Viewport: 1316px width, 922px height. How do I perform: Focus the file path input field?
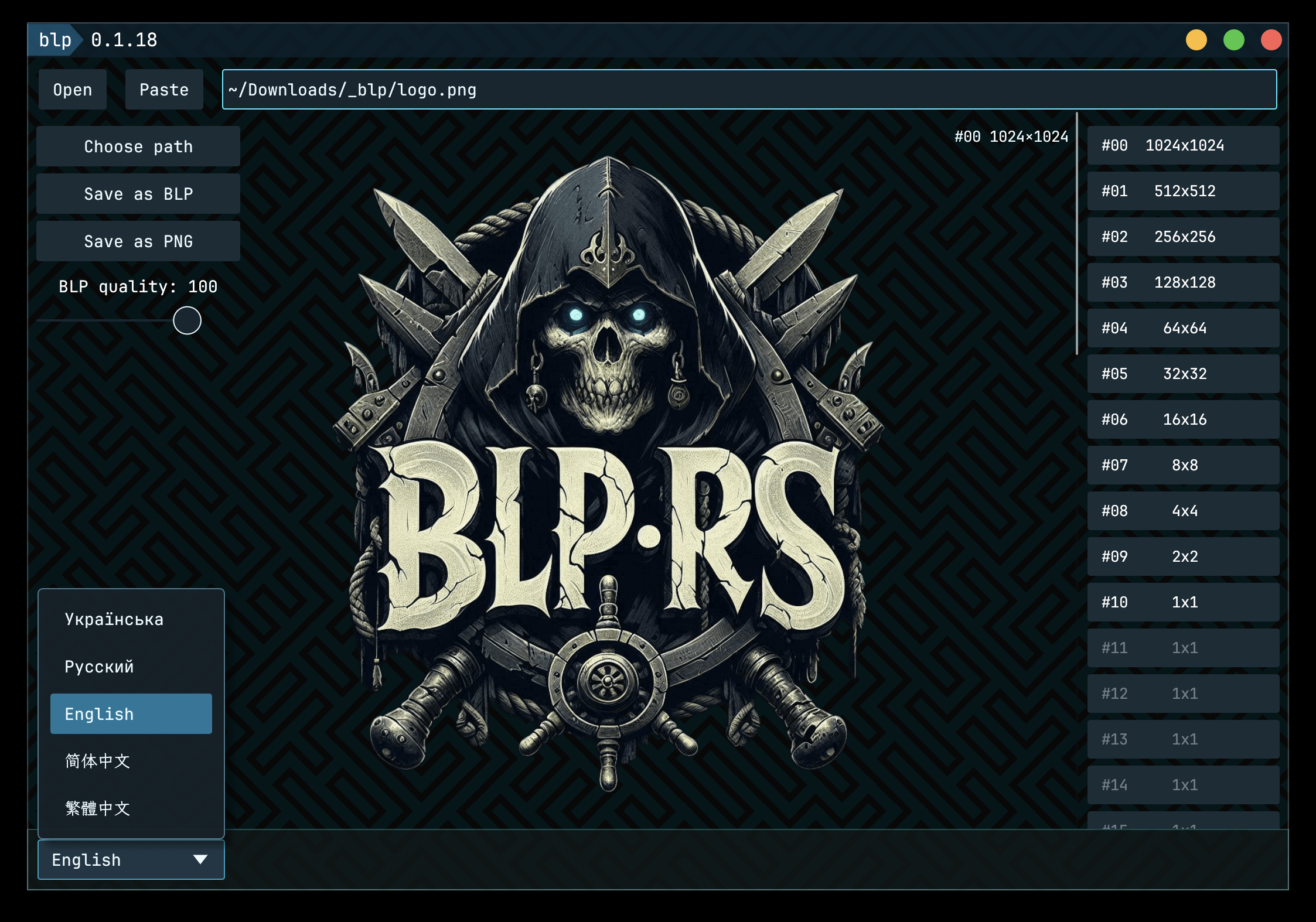749,90
